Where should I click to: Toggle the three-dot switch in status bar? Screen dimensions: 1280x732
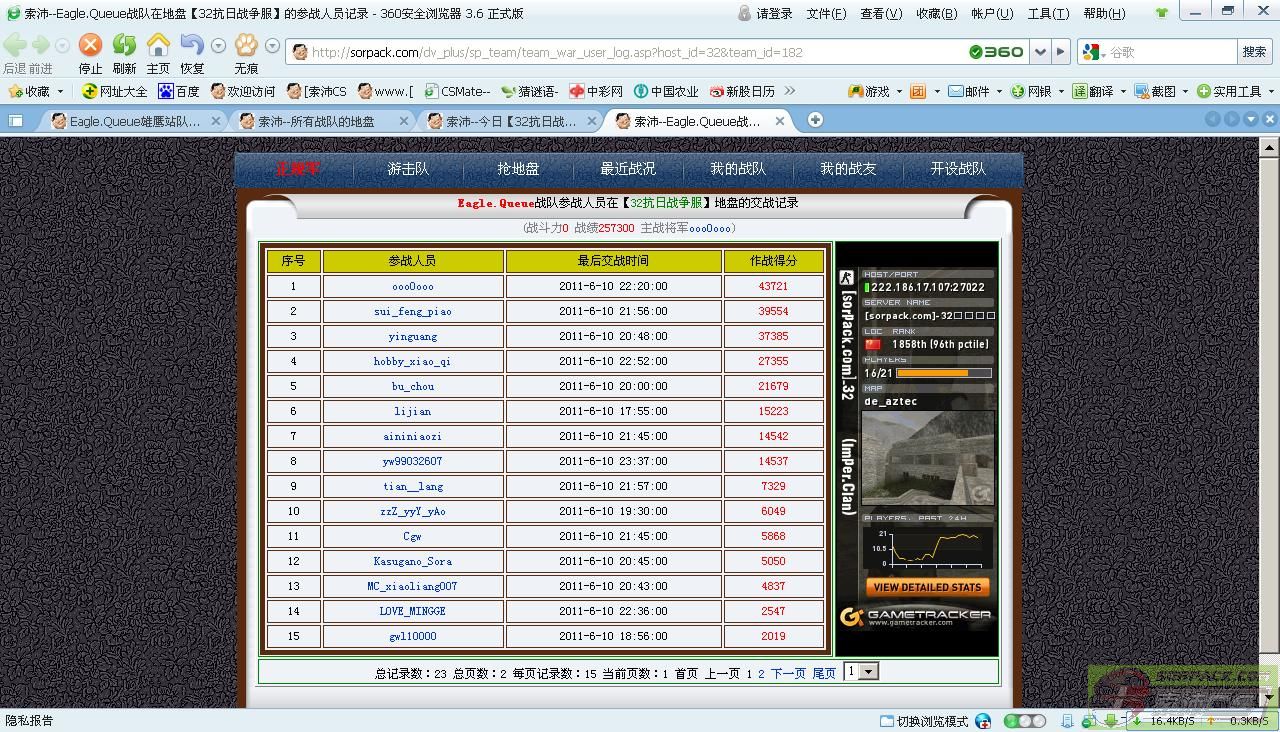pyautogui.click(x=1025, y=721)
